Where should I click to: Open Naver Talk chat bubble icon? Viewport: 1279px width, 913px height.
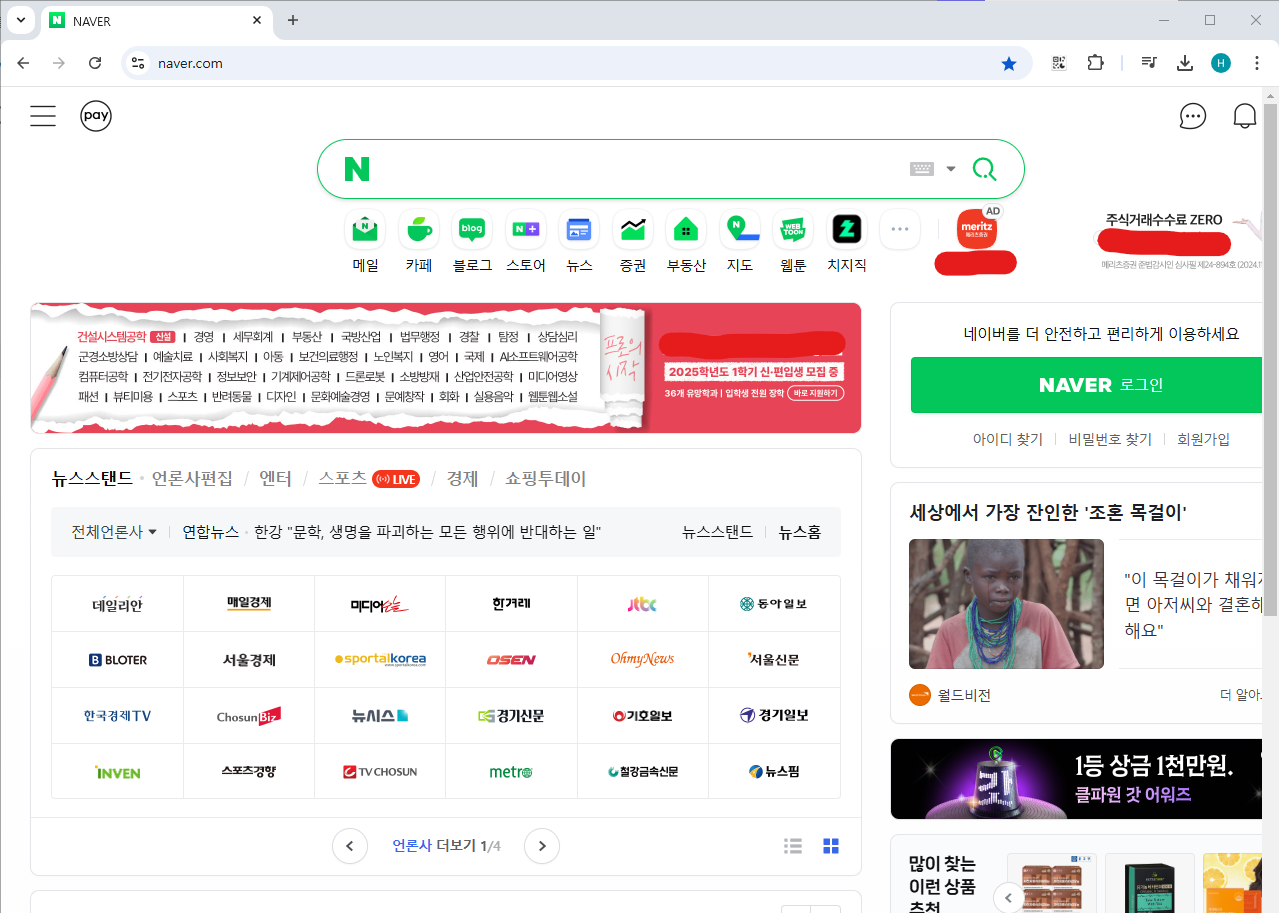click(1193, 116)
